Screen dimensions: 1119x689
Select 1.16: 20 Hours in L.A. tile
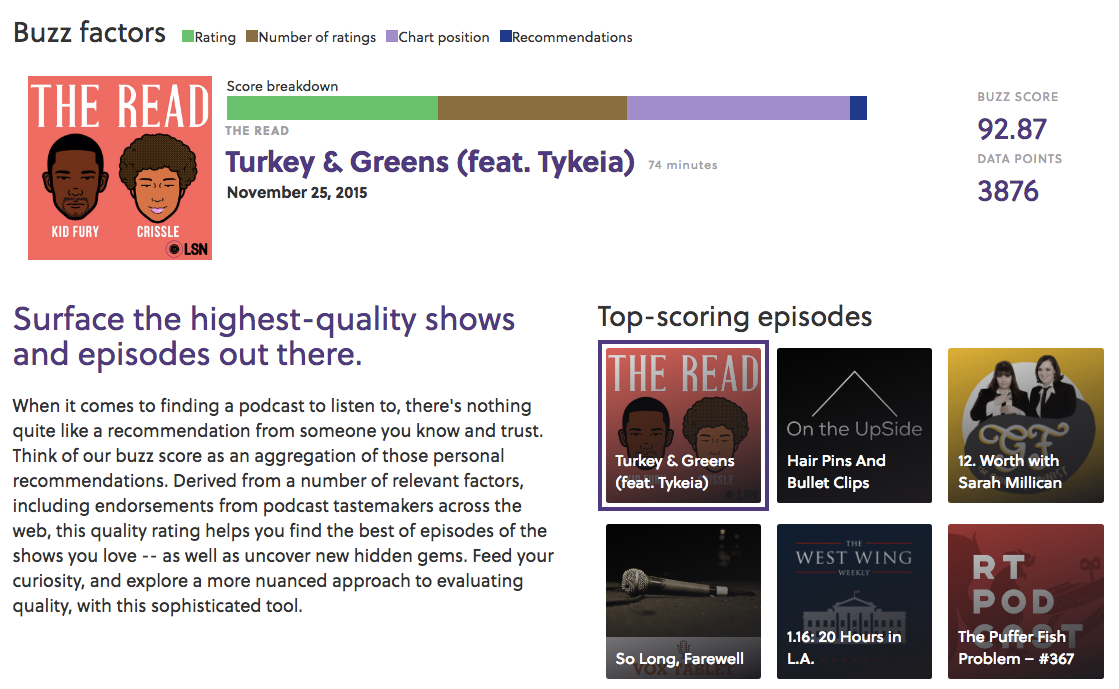click(854, 601)
